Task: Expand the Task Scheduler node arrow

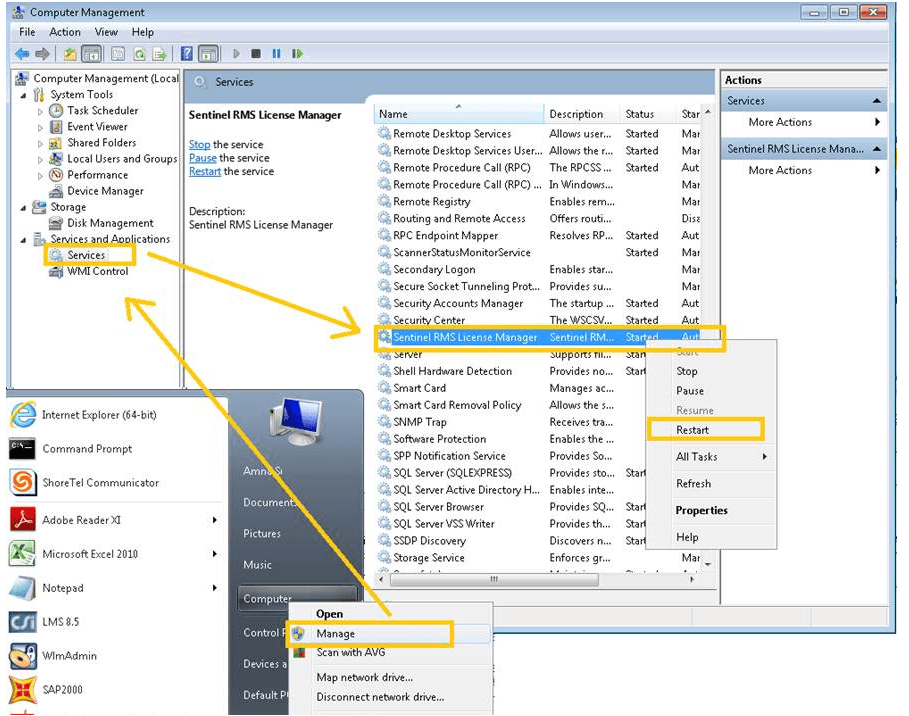Action: [40, 111]
